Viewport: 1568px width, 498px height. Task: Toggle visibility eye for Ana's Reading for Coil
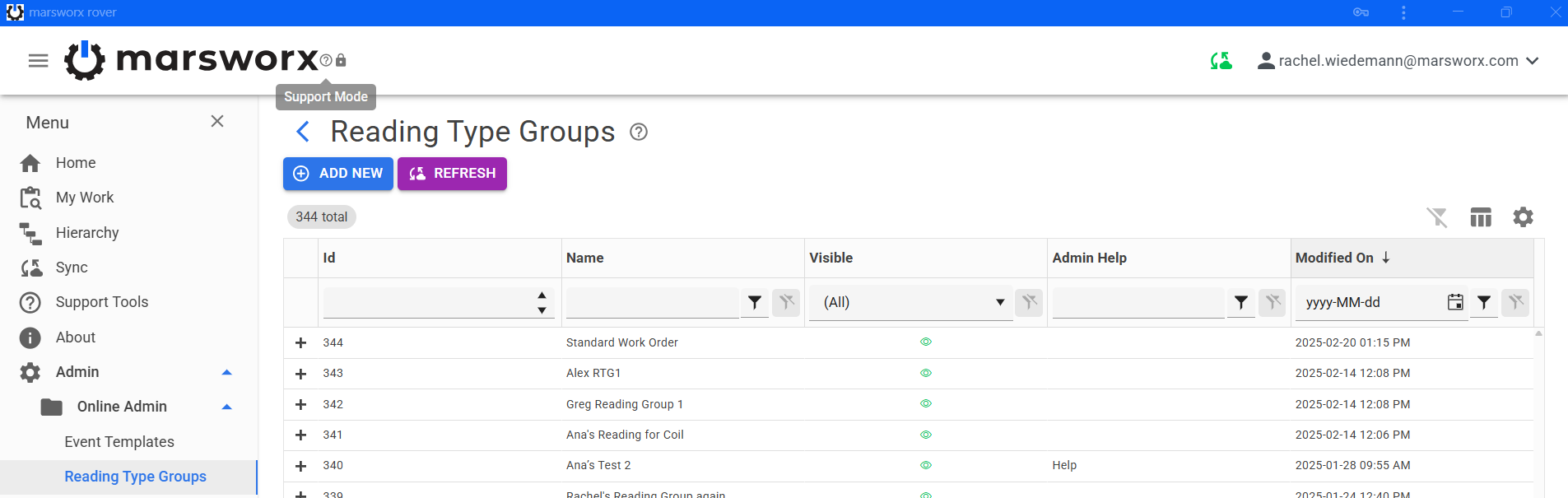point(926,435)
